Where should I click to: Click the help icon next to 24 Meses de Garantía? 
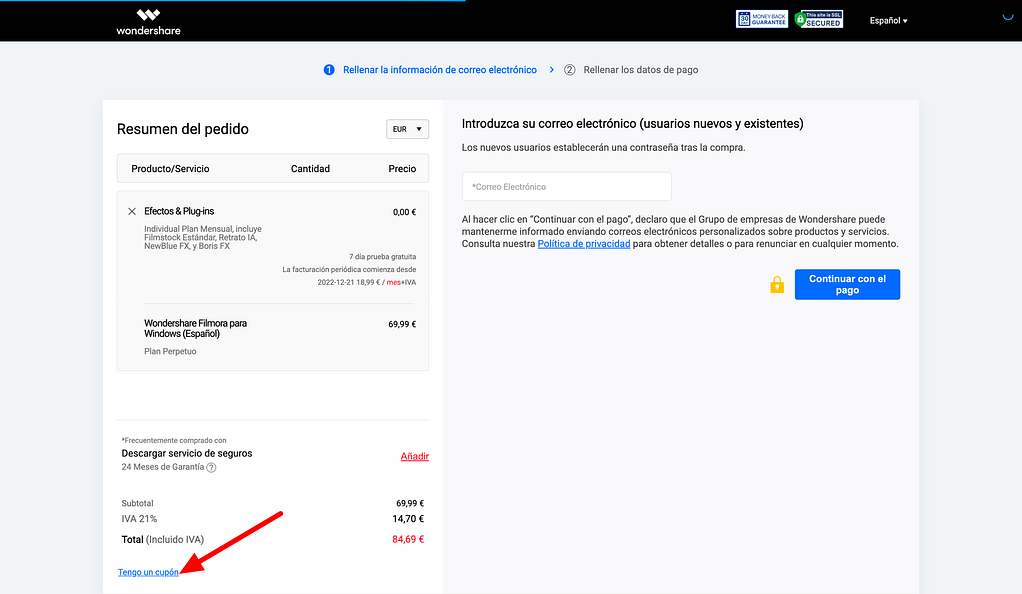(211, 468)
